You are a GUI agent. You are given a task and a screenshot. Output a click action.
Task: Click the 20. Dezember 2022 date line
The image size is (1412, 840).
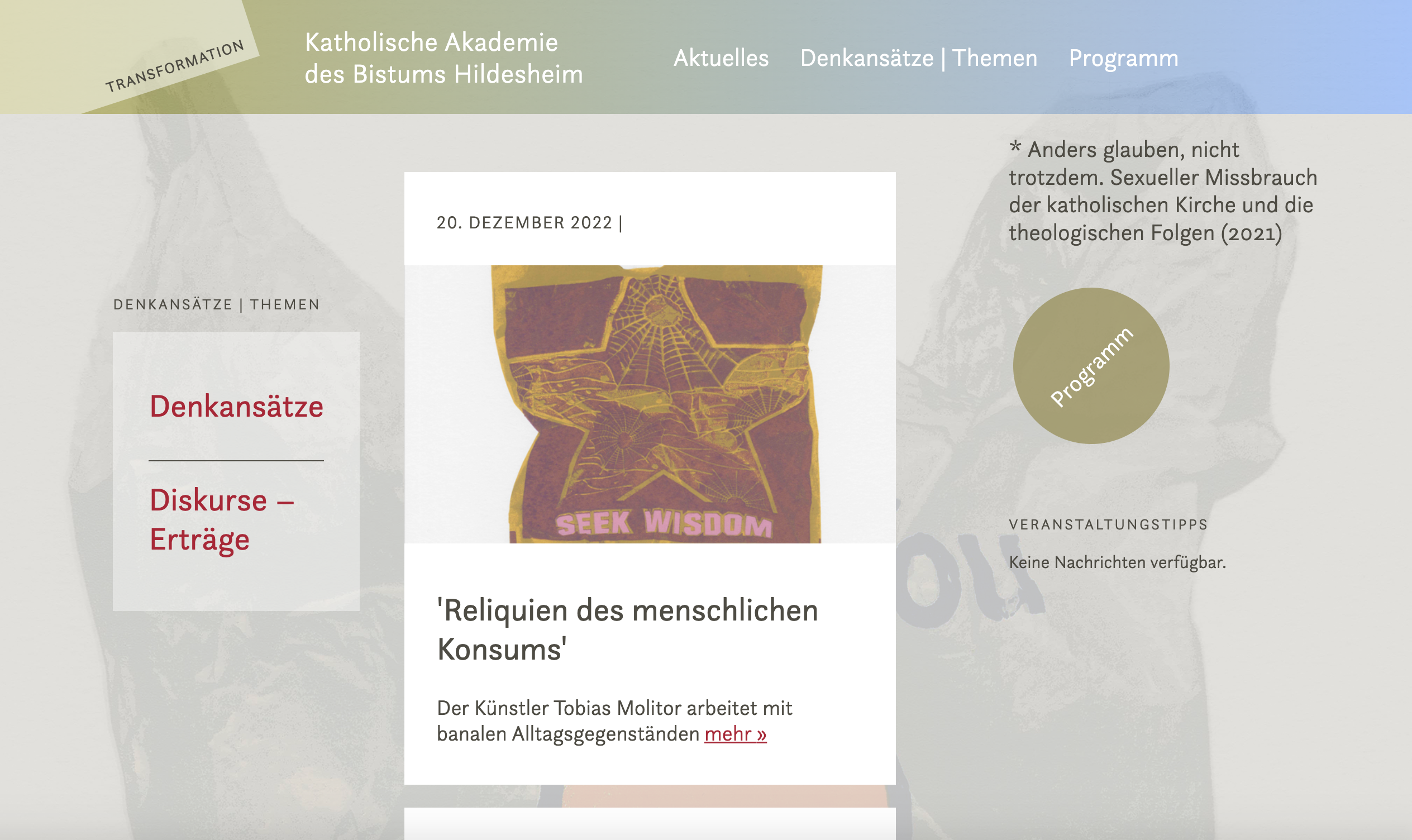click(x=529, y=222)
